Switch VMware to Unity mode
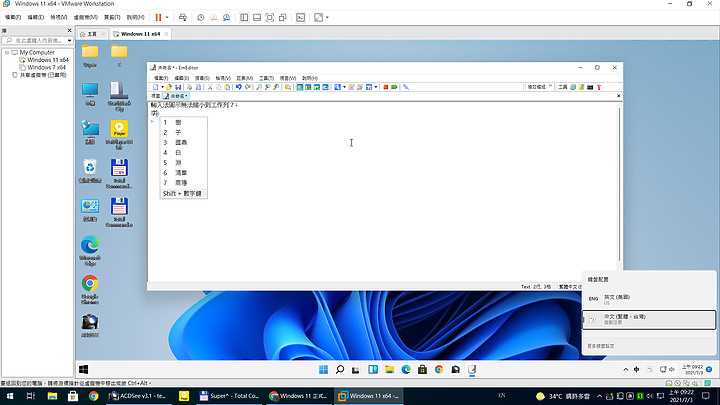This screenshot has height=405, width=720. (282, 17)
